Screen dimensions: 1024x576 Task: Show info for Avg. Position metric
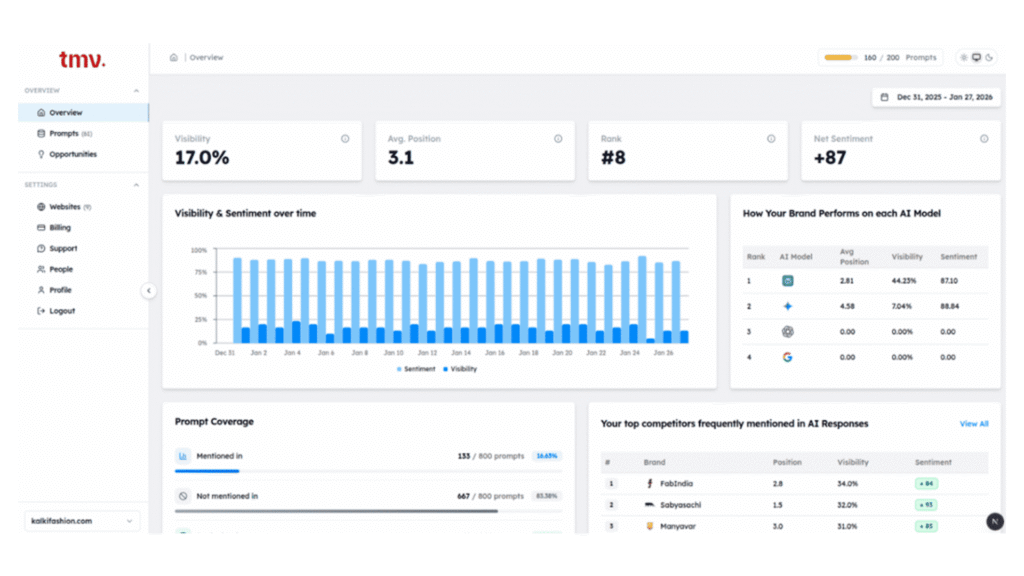pos(558,138)
